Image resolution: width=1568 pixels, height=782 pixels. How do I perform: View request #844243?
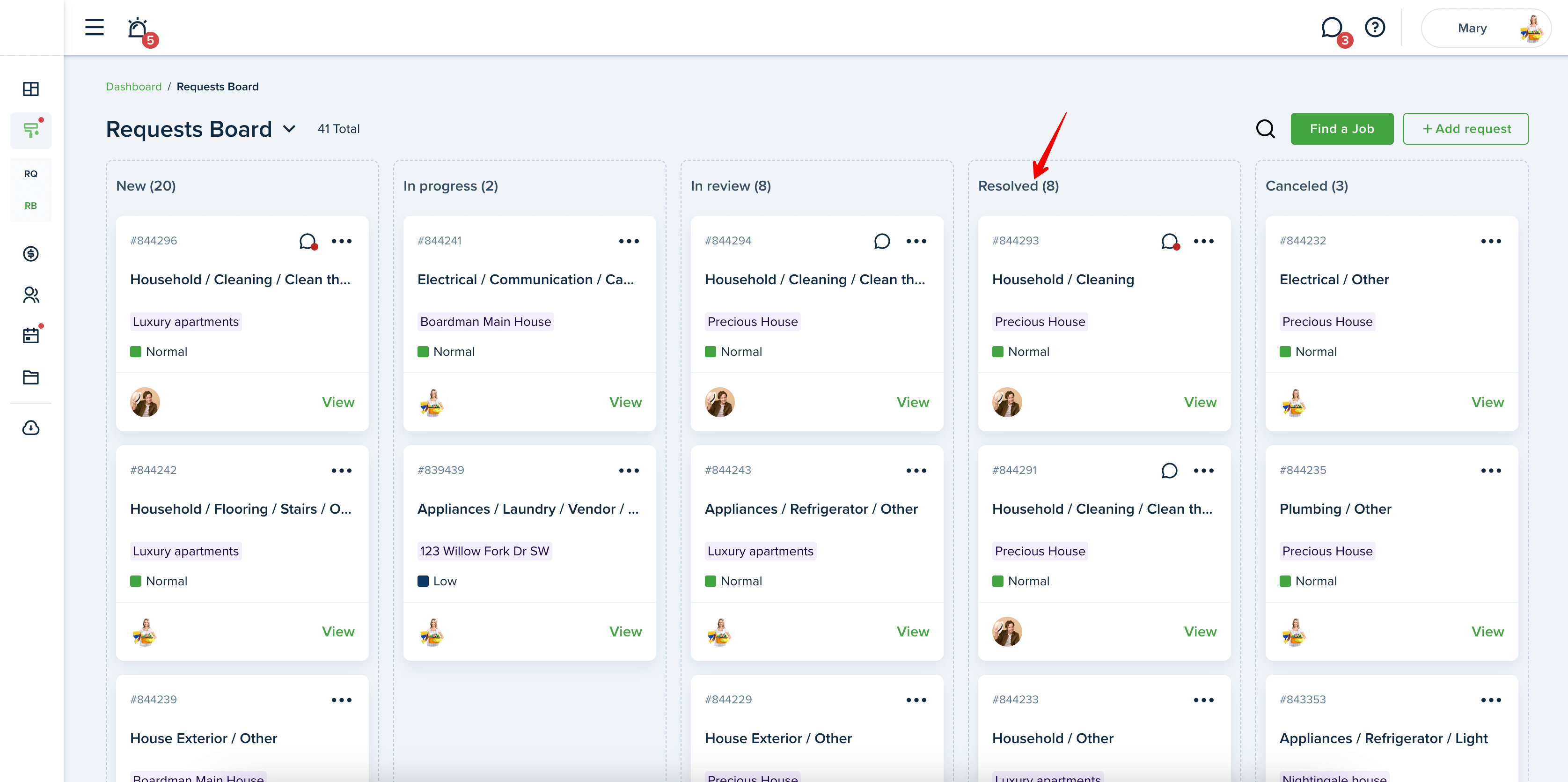tap(912, 632)
